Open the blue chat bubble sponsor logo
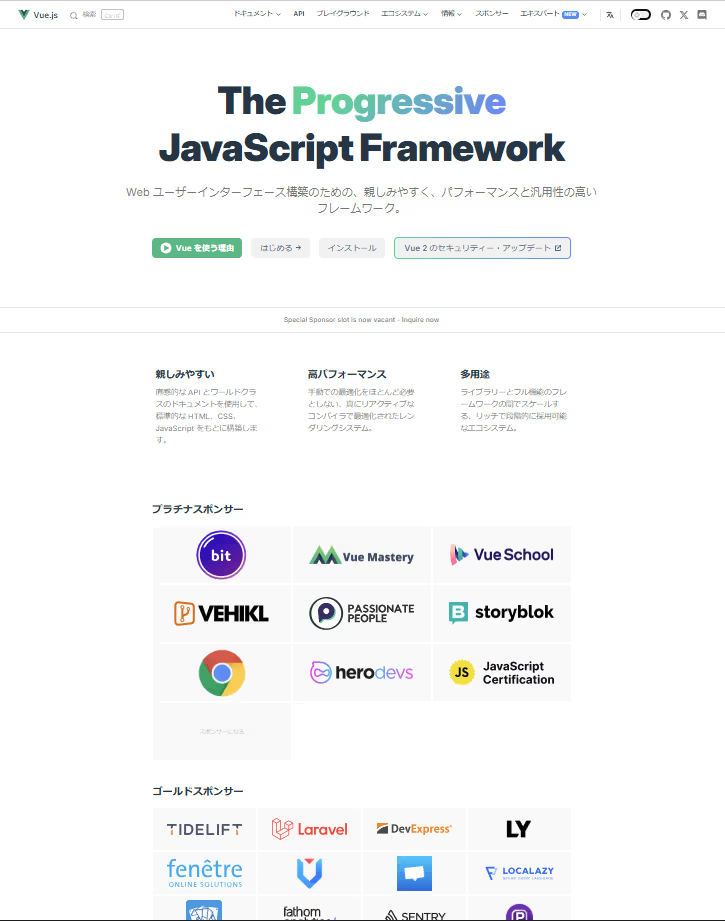Screen dimensions: 725x921 coord(414,873)
